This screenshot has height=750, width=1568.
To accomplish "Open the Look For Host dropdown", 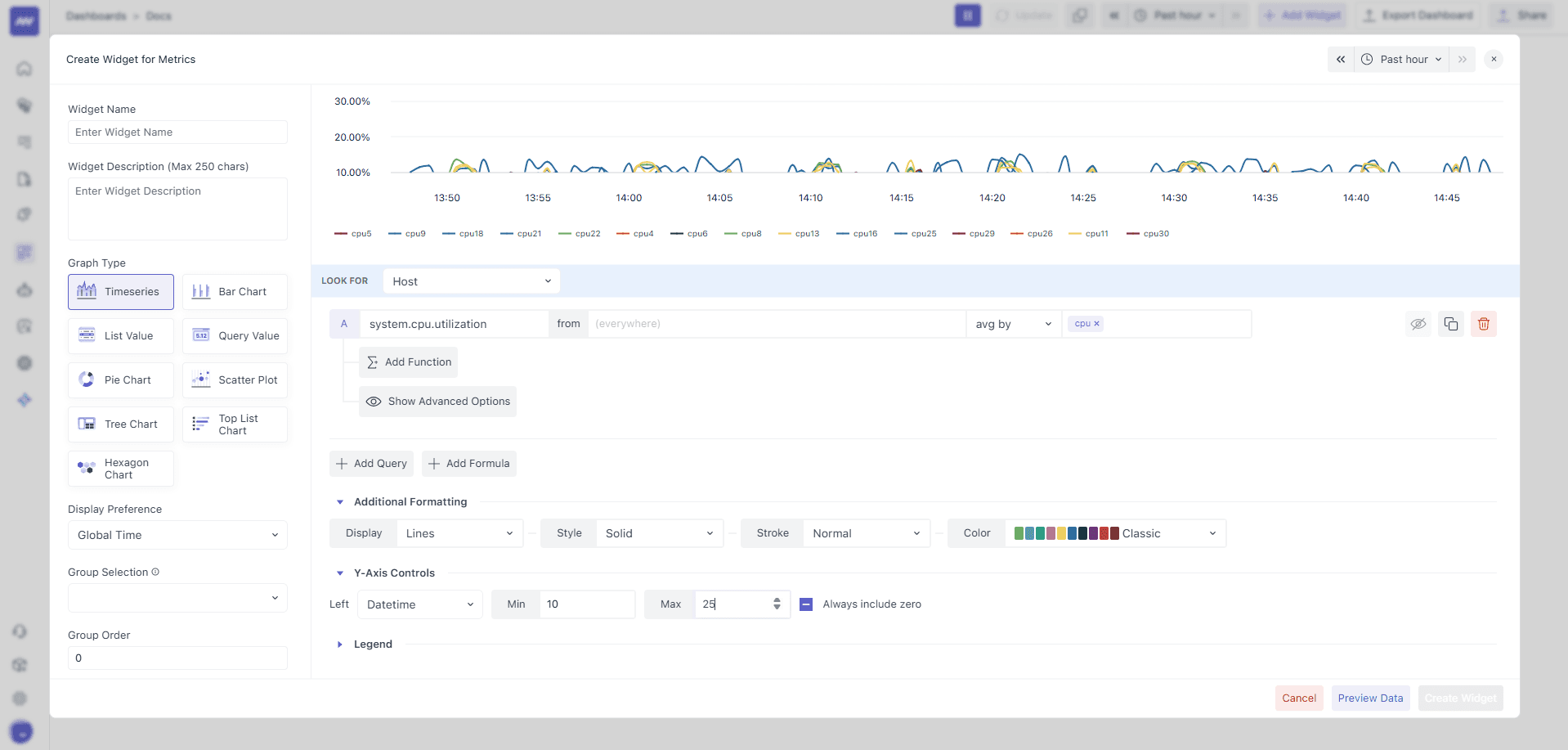I will (471, 281).
